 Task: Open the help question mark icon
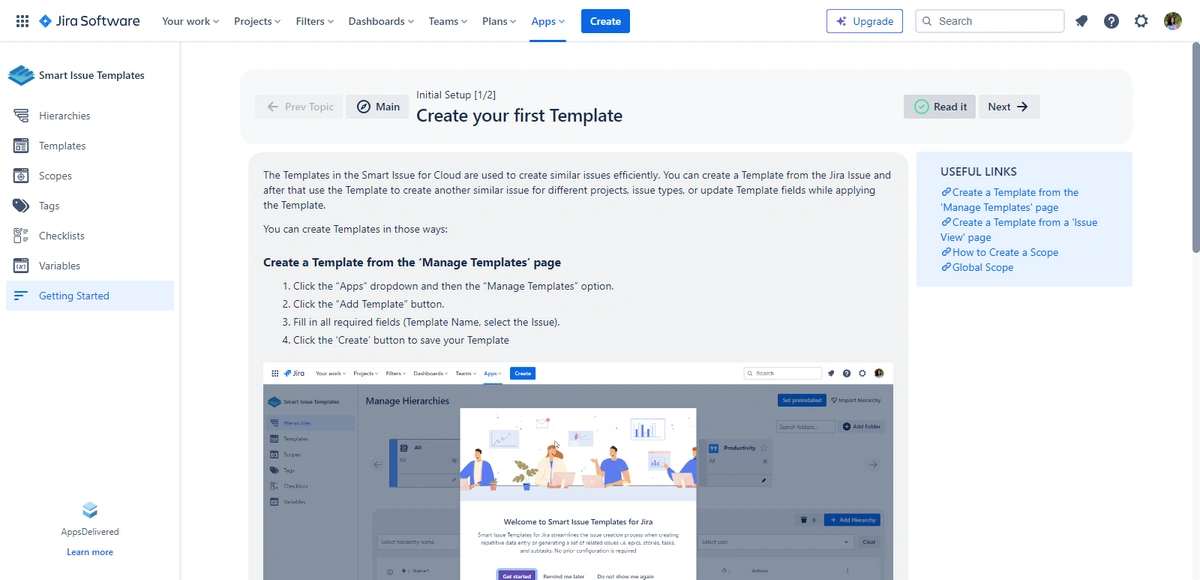click(1111, 21)
